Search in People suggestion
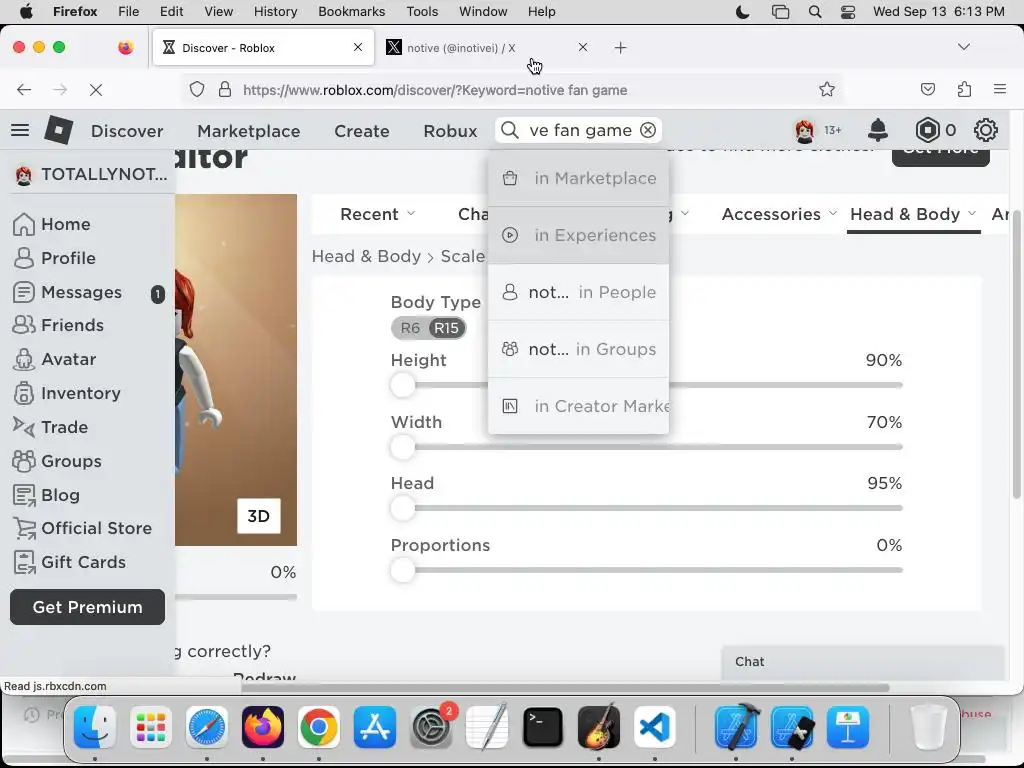Image resolution: width=1024 pixels, height=768 pixels. tap(579, 292)
